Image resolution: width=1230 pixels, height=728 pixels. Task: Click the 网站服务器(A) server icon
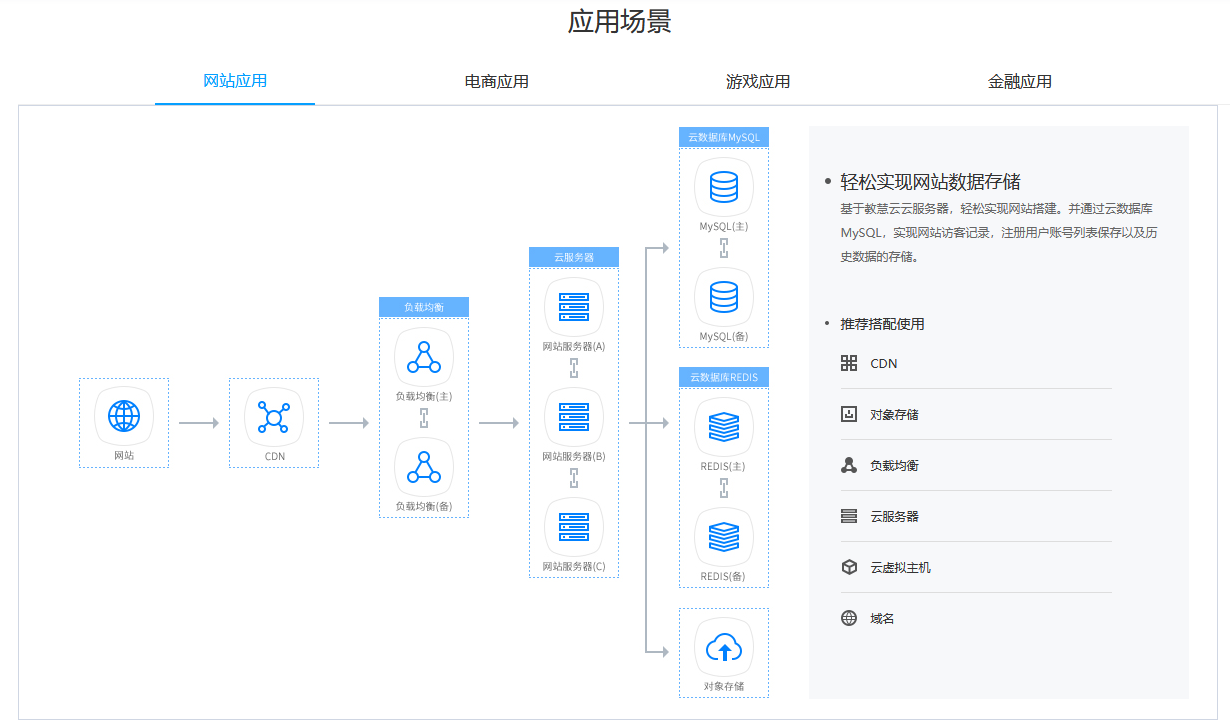coord(573,308)
